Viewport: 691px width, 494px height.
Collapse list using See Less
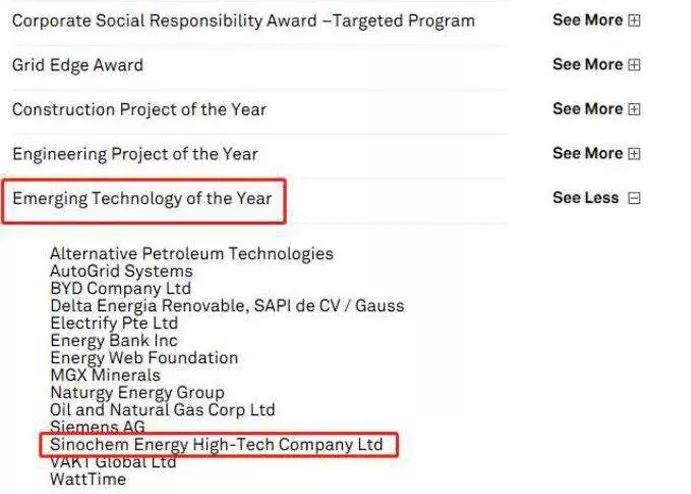pos(585,198)
